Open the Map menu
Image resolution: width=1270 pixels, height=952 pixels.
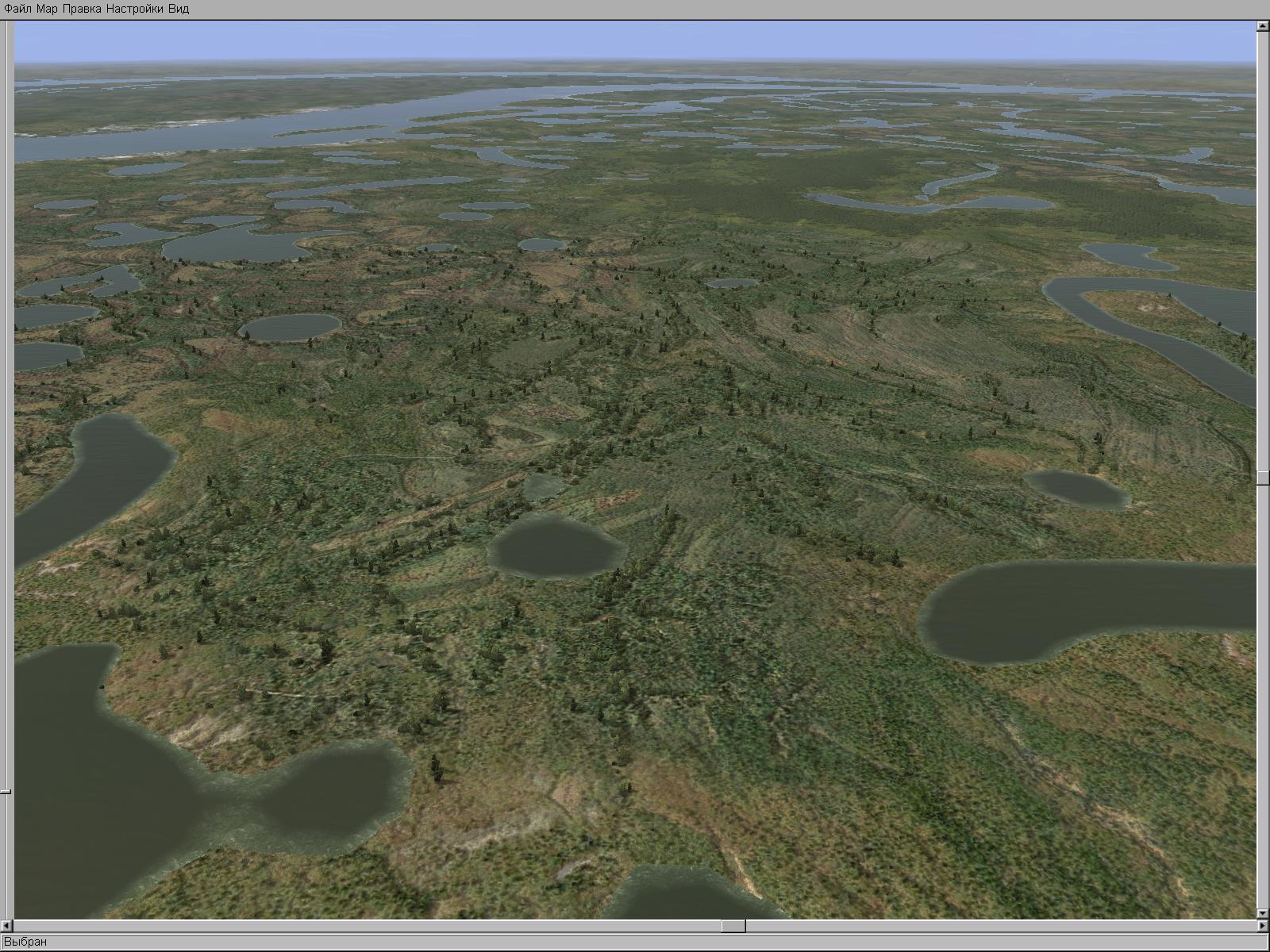tap(48, 9)
